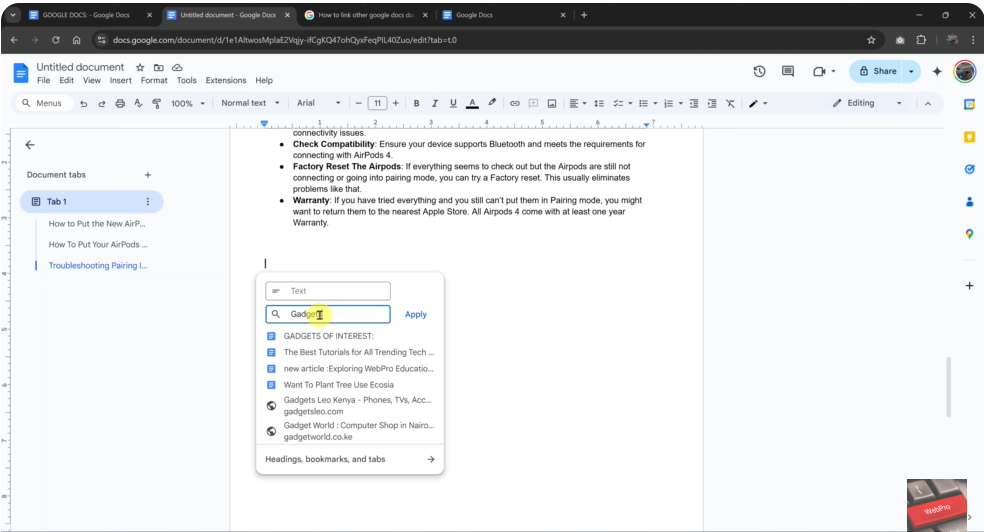Open the Normal text style dropdown

[250, 103]
